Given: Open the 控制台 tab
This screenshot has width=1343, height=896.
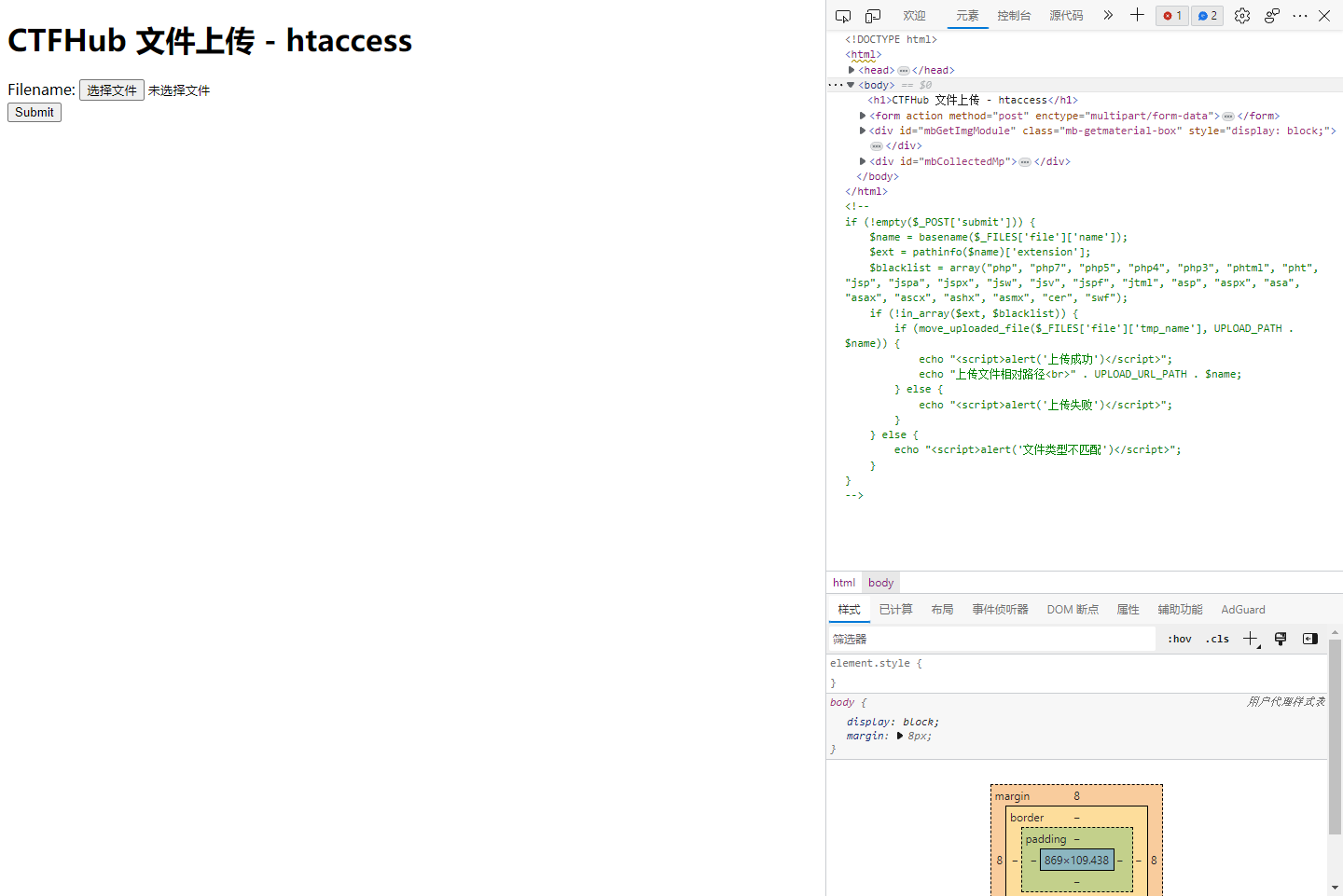Looking at the screenshot, I should point(1014,16).
